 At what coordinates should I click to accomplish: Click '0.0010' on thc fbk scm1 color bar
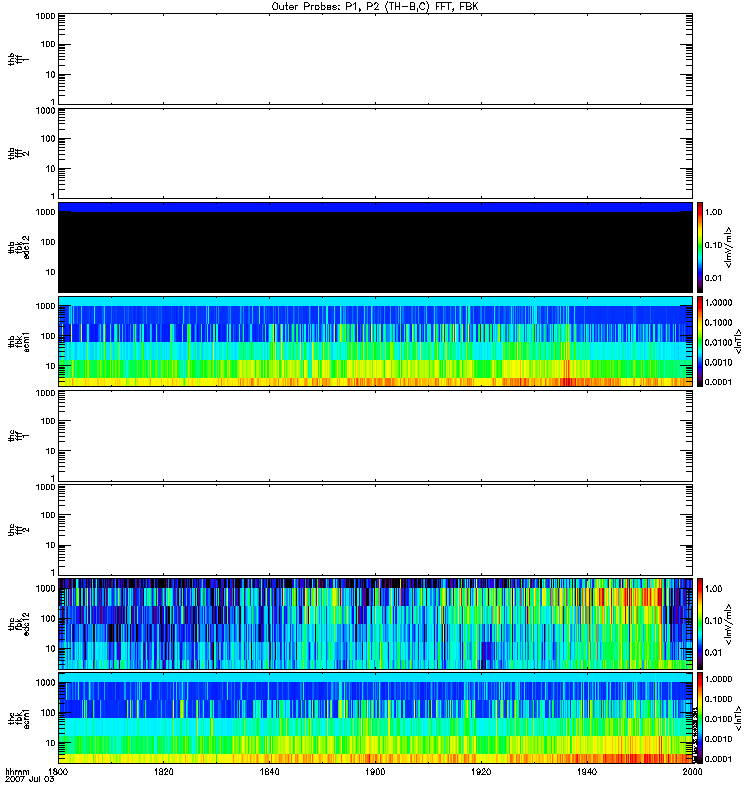tap(718, 739)
